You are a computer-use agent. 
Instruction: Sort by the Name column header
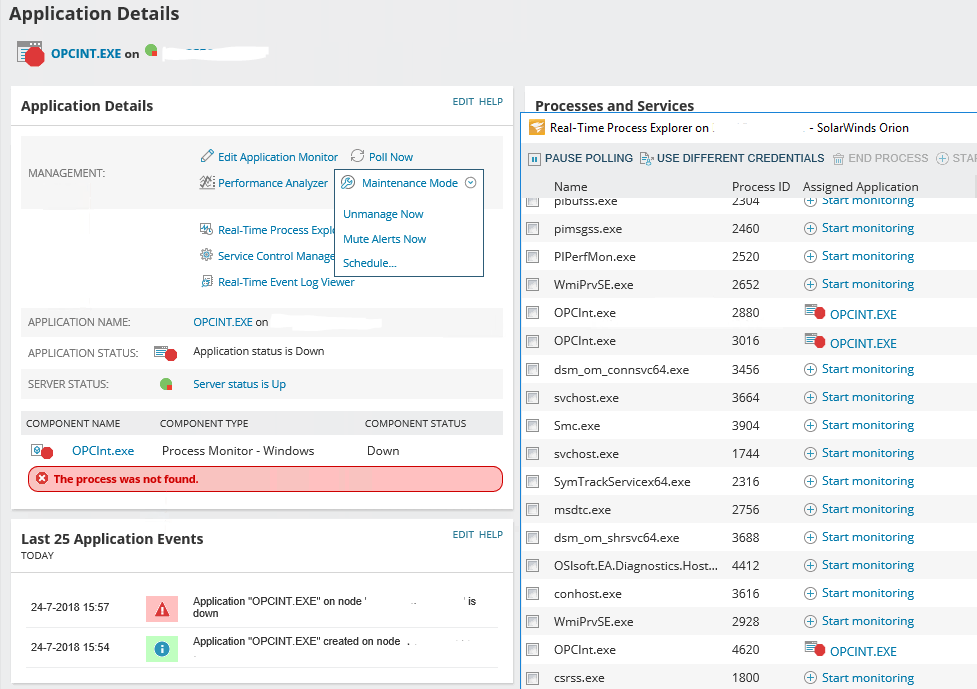tap(571, 186)
